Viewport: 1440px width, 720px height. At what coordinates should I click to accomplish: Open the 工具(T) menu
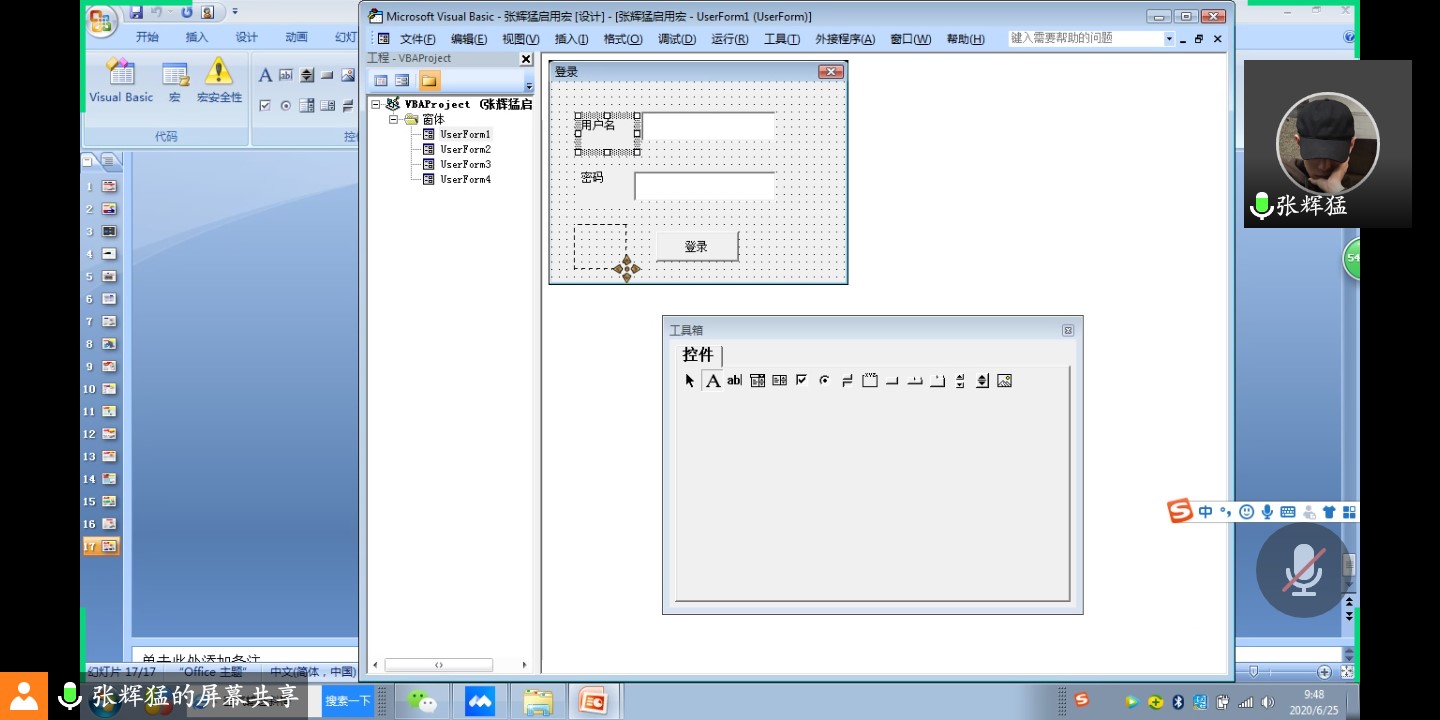(782, 39)
